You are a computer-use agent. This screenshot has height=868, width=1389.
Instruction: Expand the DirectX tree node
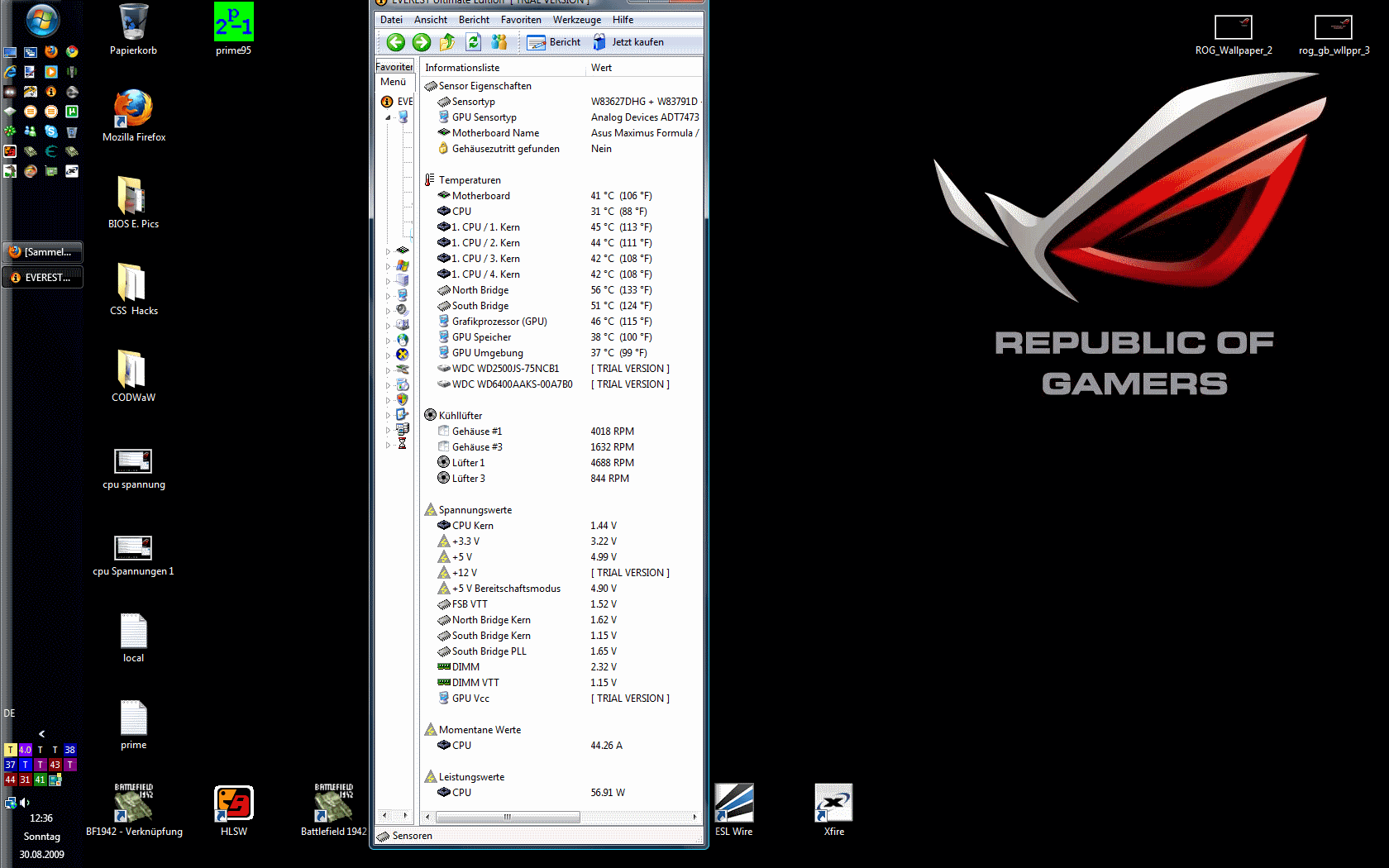pyautogui.click(x=388, y=355)
